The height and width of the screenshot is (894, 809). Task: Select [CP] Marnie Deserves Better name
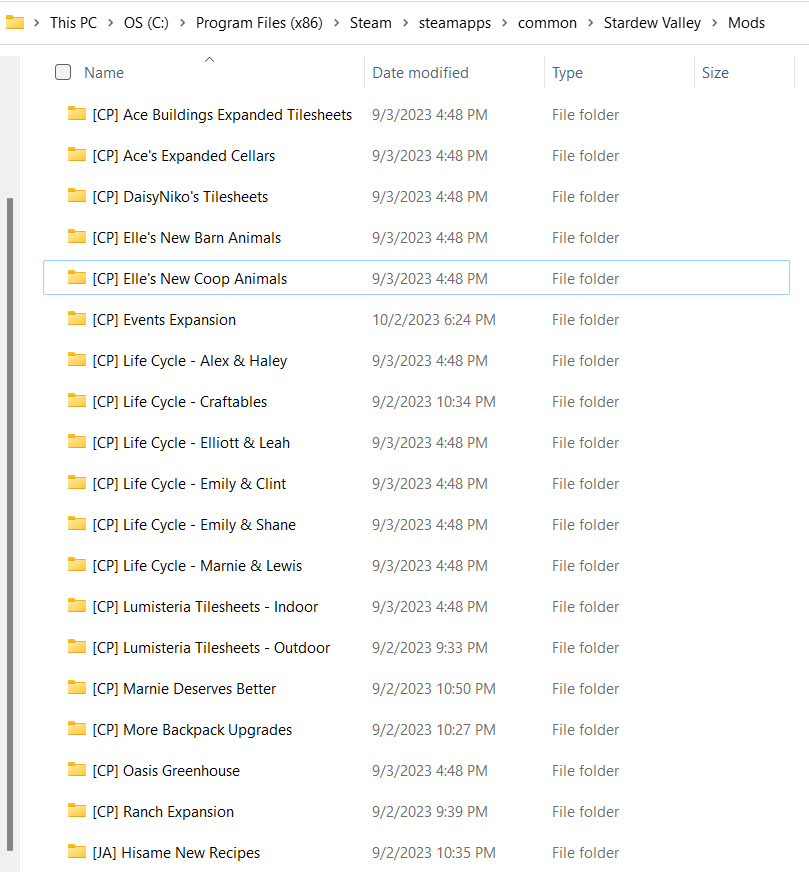[x=184, y=689]
